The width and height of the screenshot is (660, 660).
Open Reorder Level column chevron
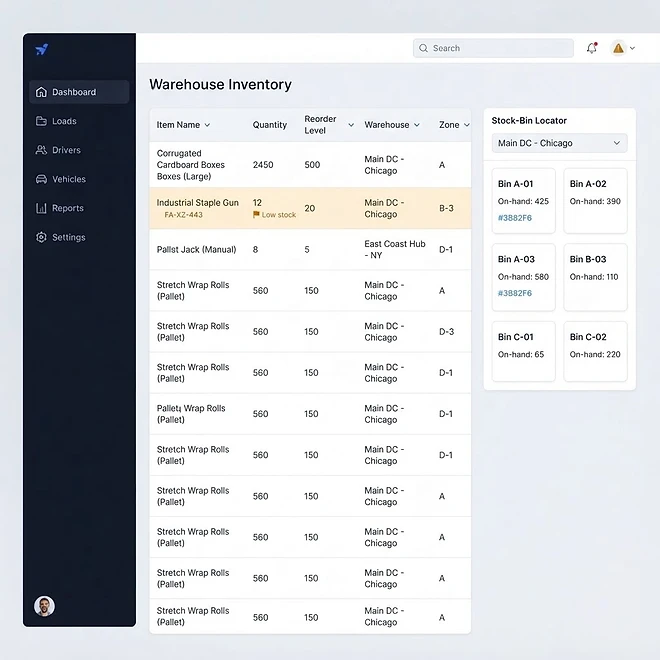pyautogui.click(x=351, y=125)
